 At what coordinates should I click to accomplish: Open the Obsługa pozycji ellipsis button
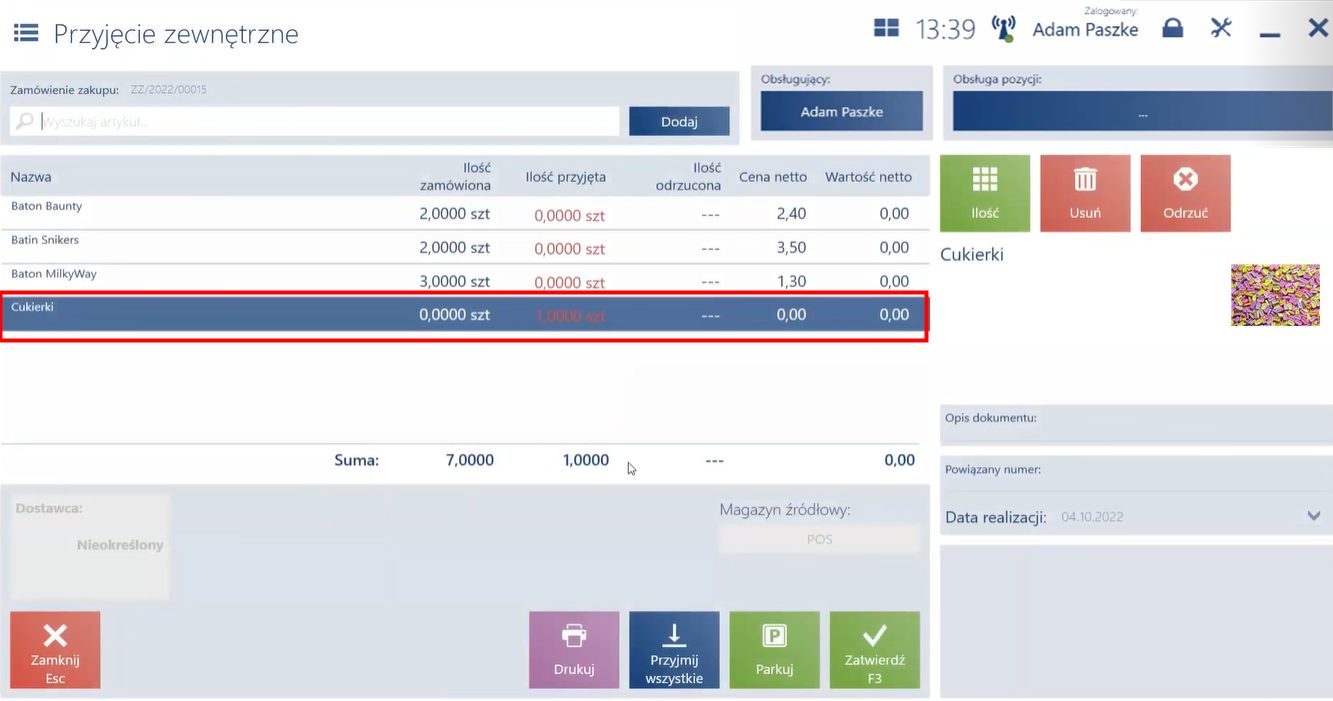(1142, 111)
